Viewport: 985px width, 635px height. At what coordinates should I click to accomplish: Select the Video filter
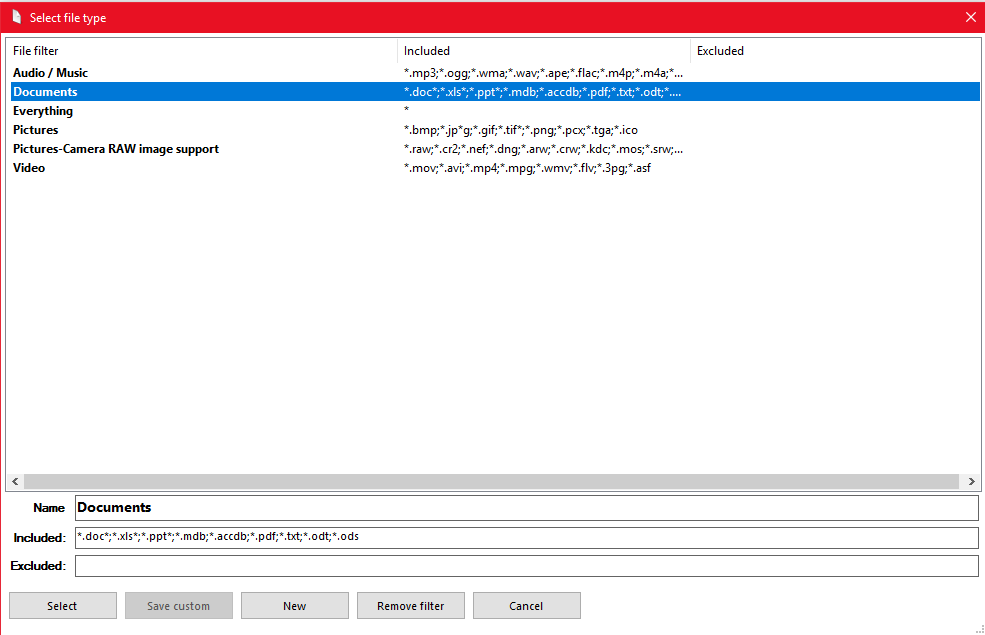tap(150, 167)
